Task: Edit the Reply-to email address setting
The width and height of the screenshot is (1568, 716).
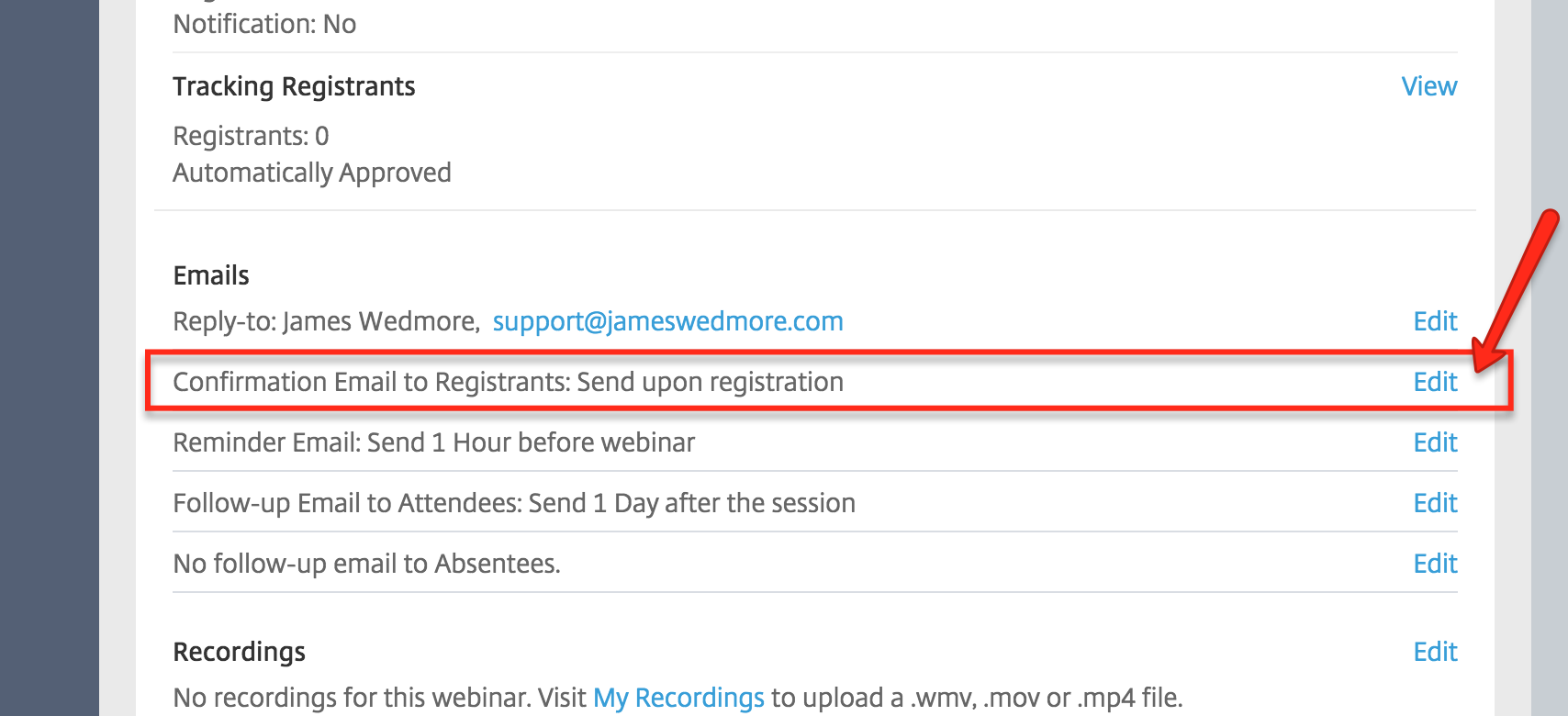Action: (x=1435, y=321)
